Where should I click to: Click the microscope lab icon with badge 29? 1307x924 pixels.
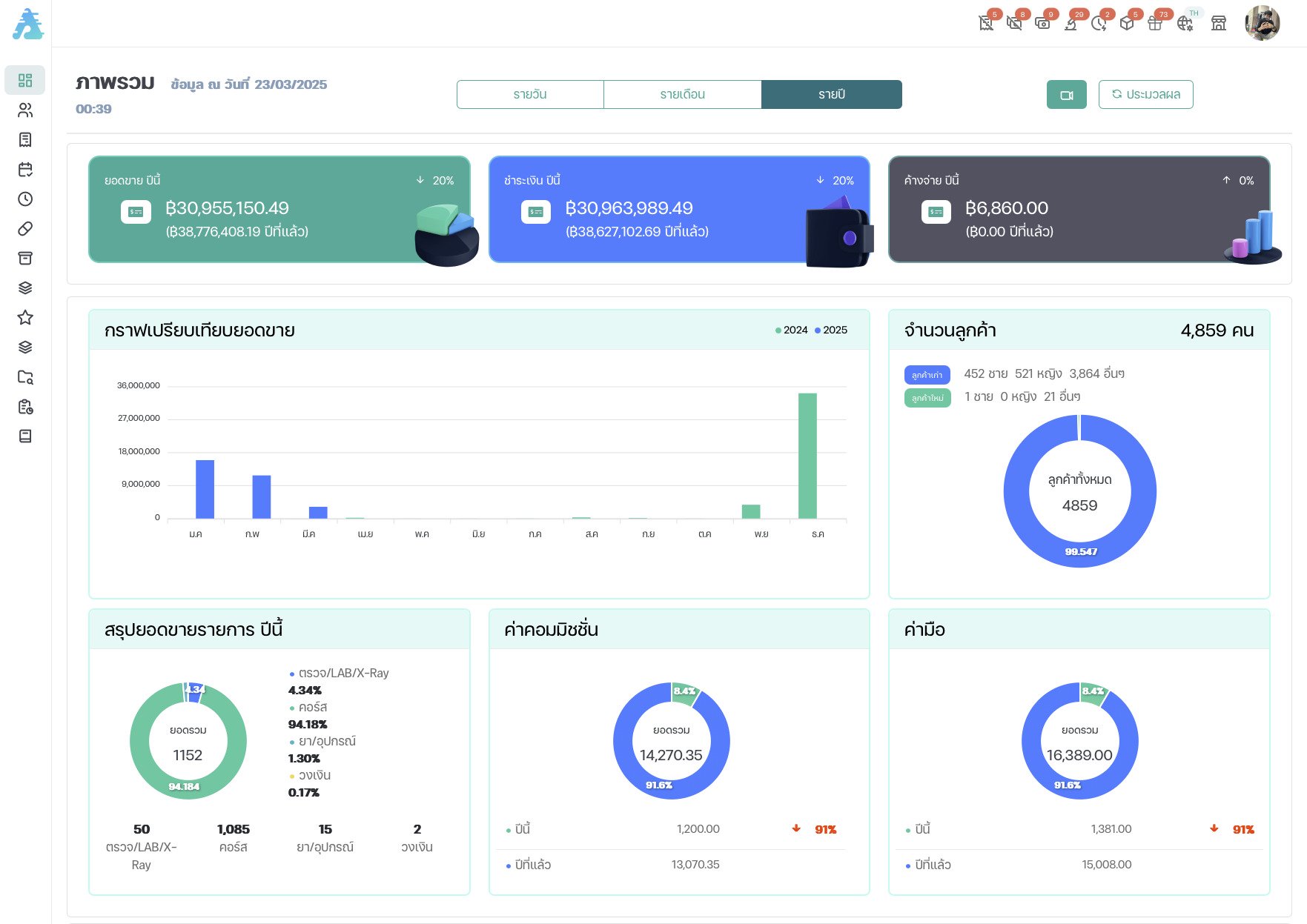[1071, 24]
